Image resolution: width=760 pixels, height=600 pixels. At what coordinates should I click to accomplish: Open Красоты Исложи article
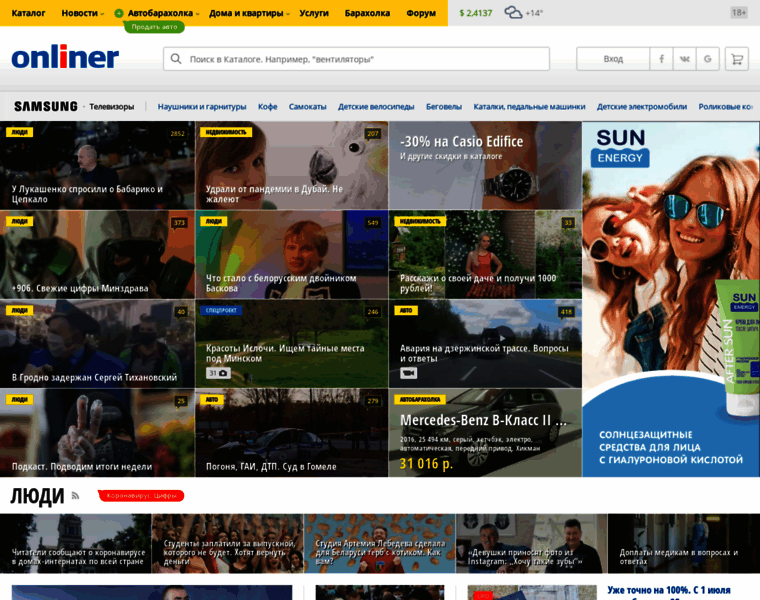(291, 344)
